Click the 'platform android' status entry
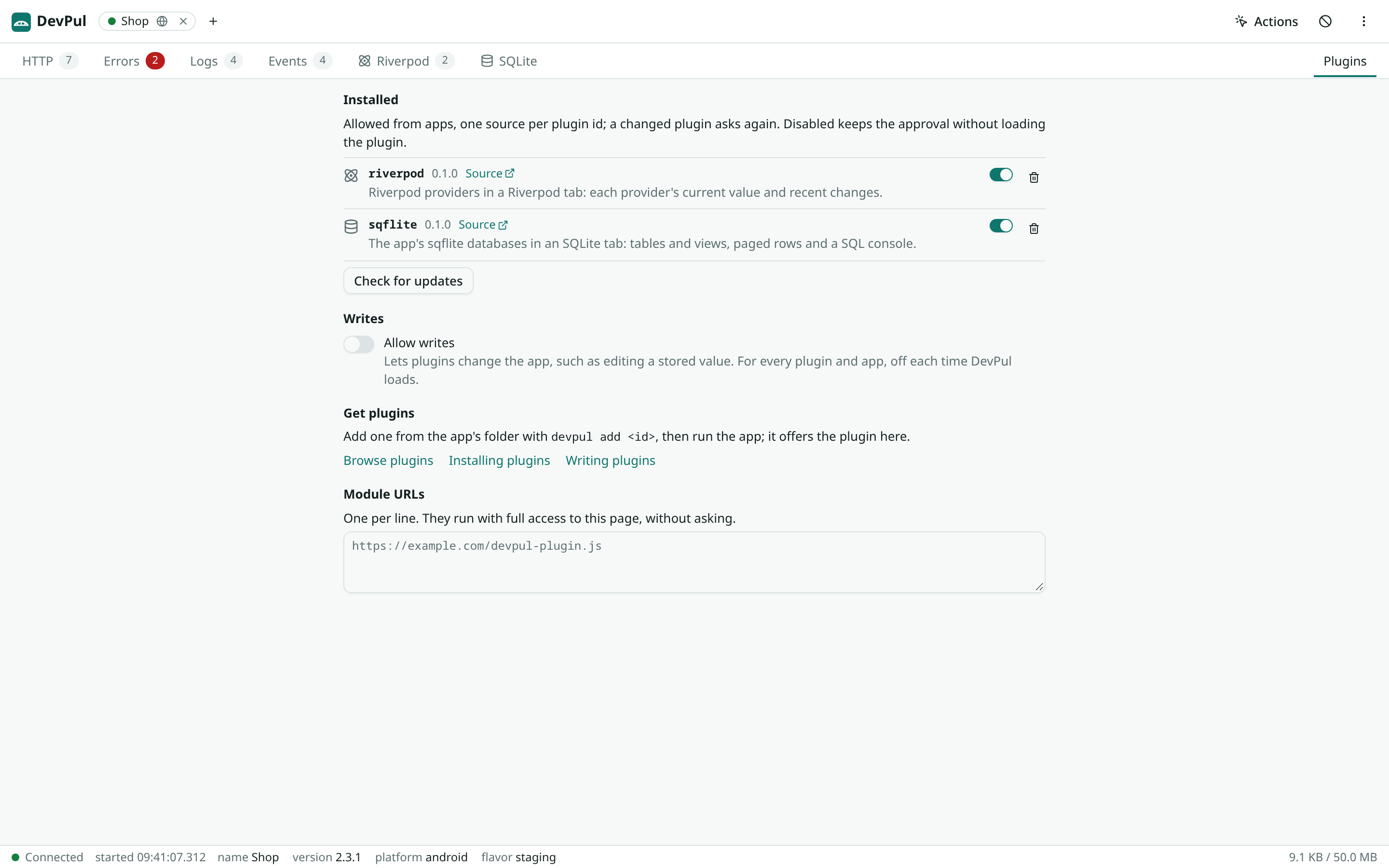 click(x=422, y=857)
